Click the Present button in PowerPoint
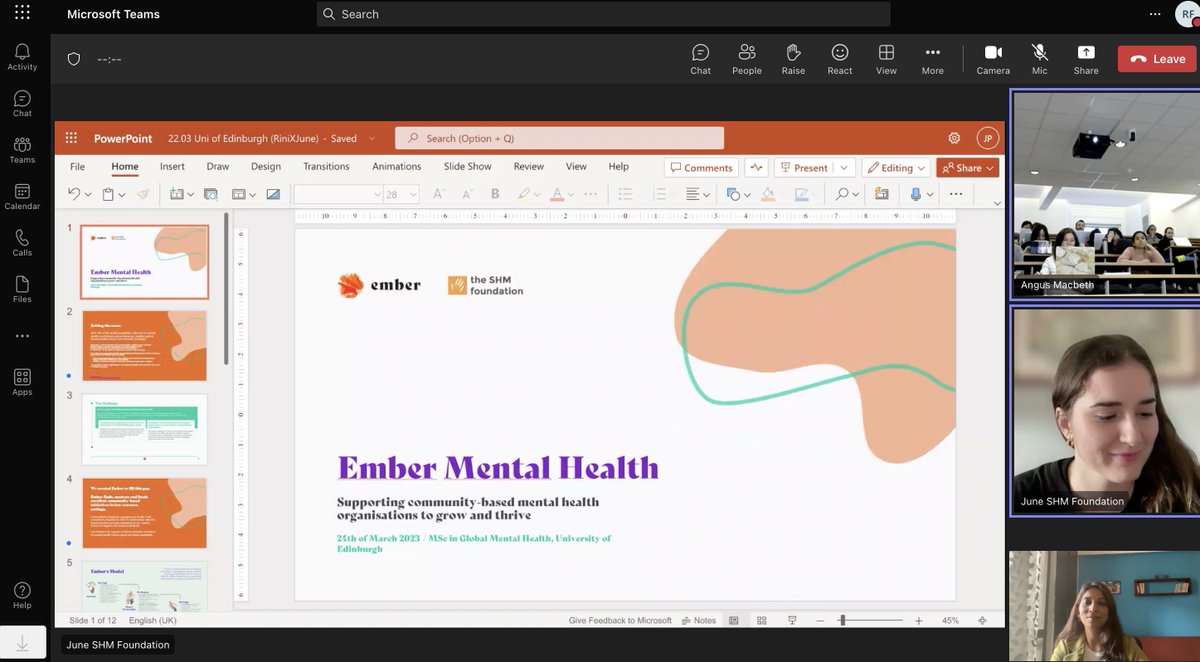 pos(805,168)
